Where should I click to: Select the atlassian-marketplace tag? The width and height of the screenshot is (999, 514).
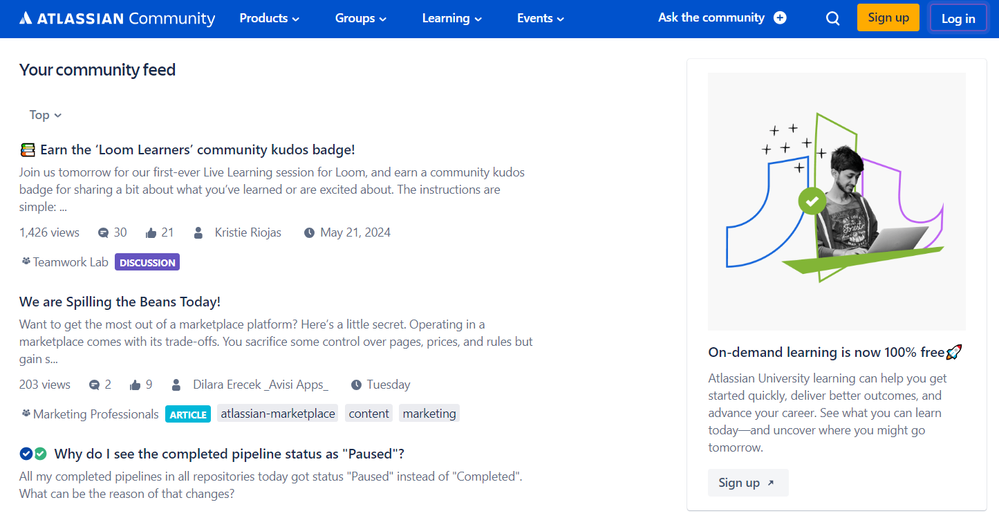click(278, 413)
